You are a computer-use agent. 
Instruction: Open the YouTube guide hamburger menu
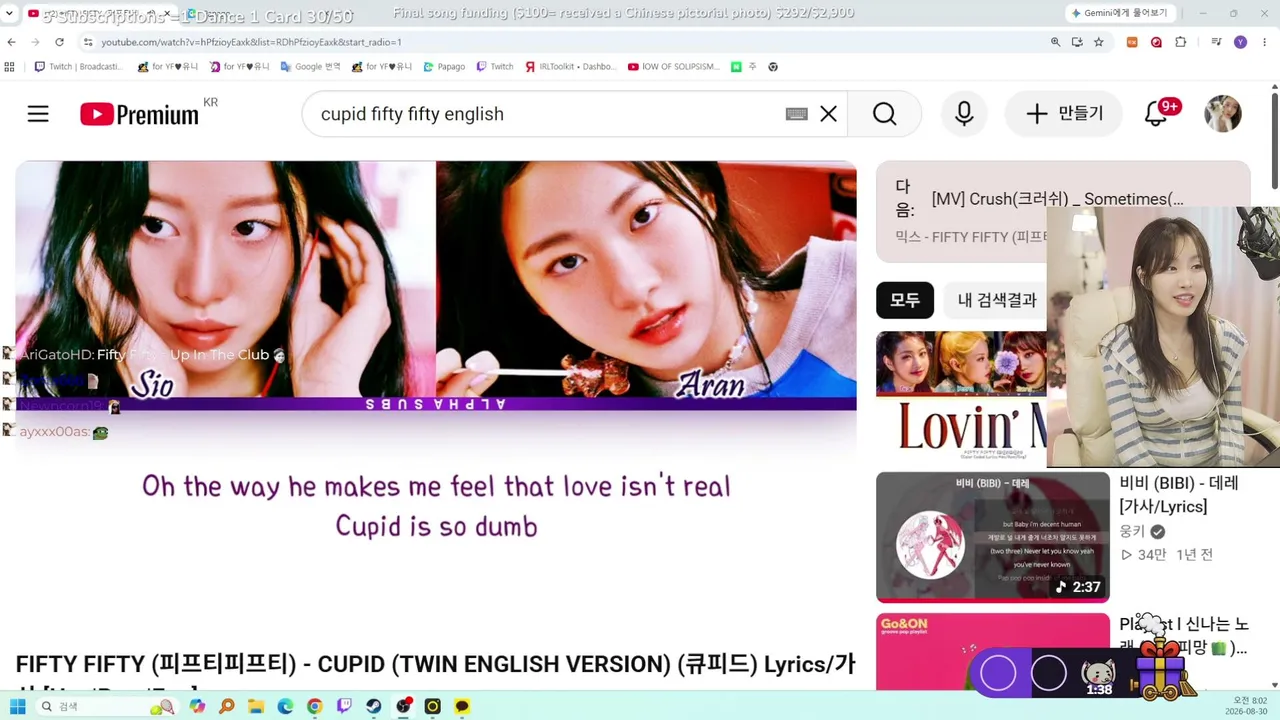click(x=38, y=114)
